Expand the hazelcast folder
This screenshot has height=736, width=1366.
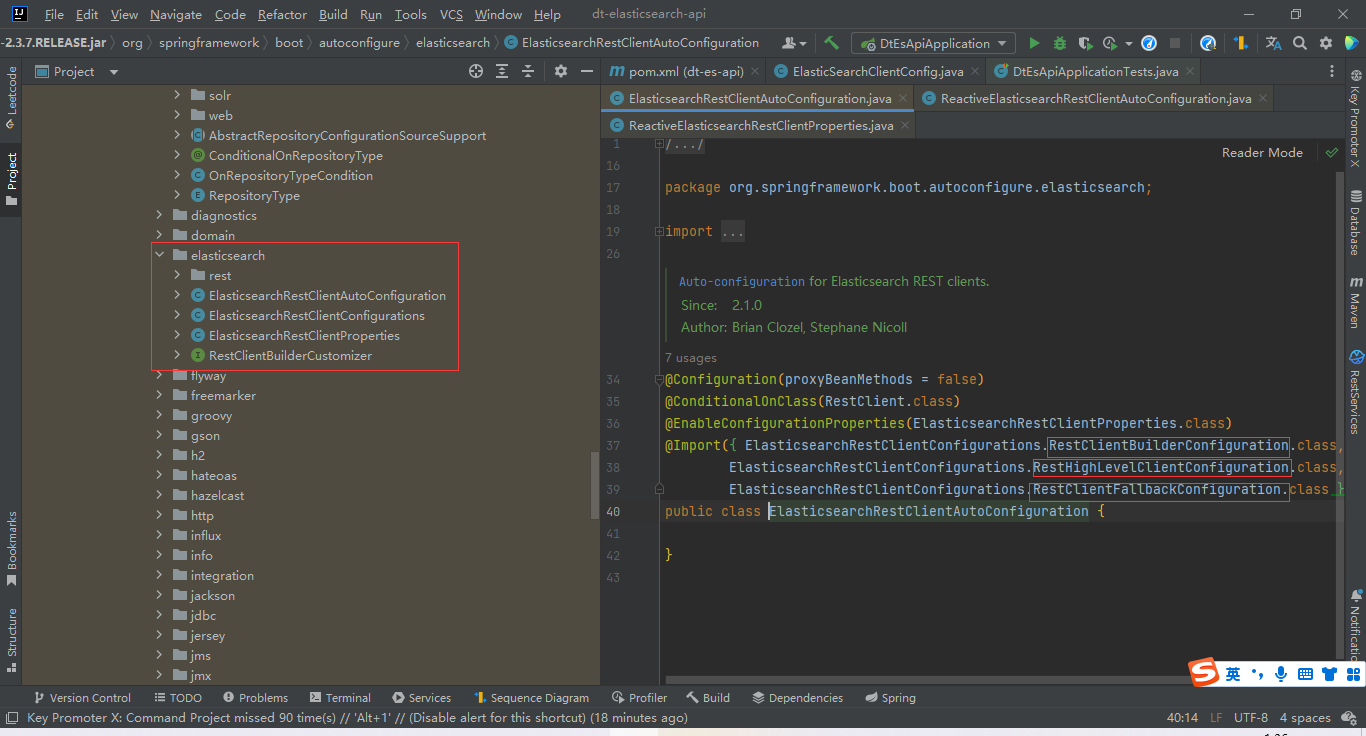click(x=160, y=495)
